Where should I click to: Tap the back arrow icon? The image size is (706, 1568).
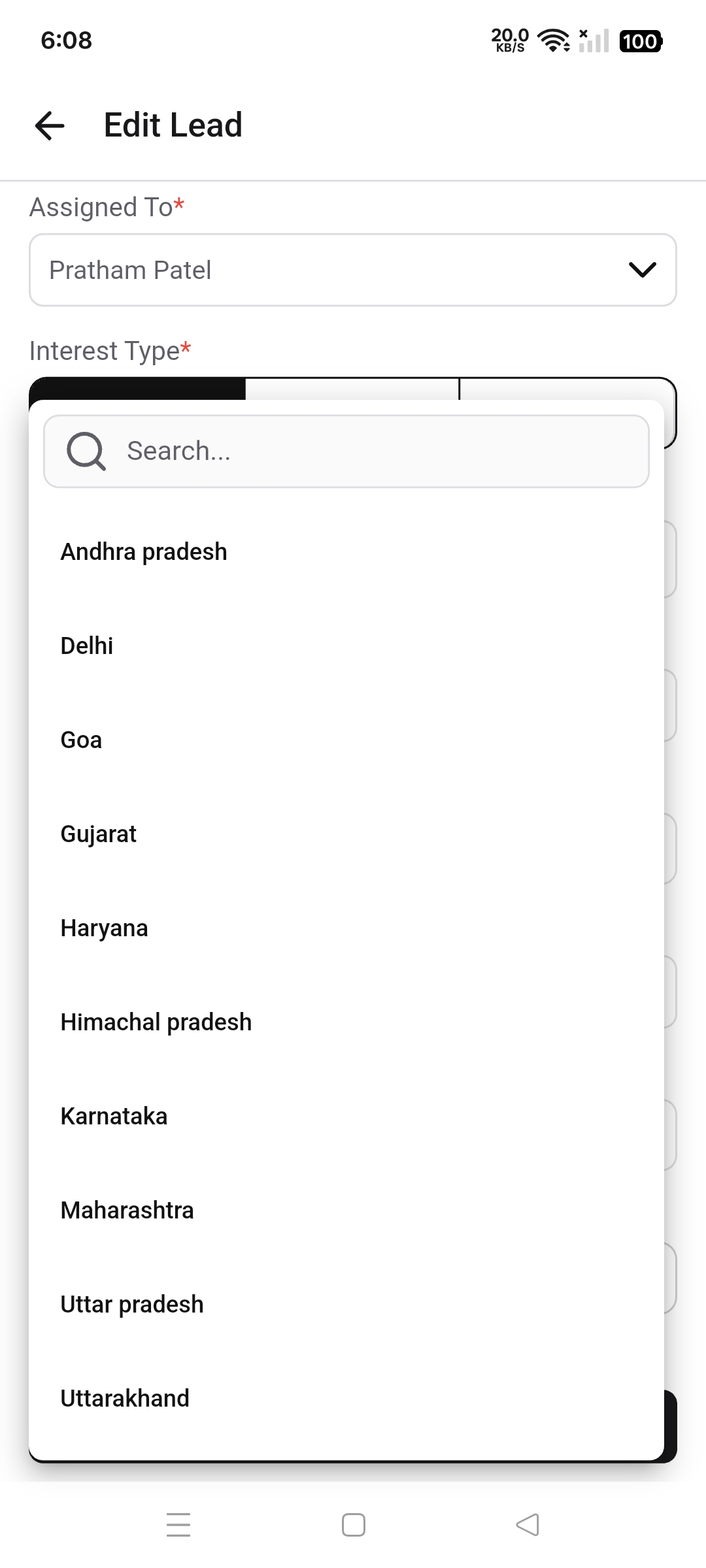pos(50,125)
